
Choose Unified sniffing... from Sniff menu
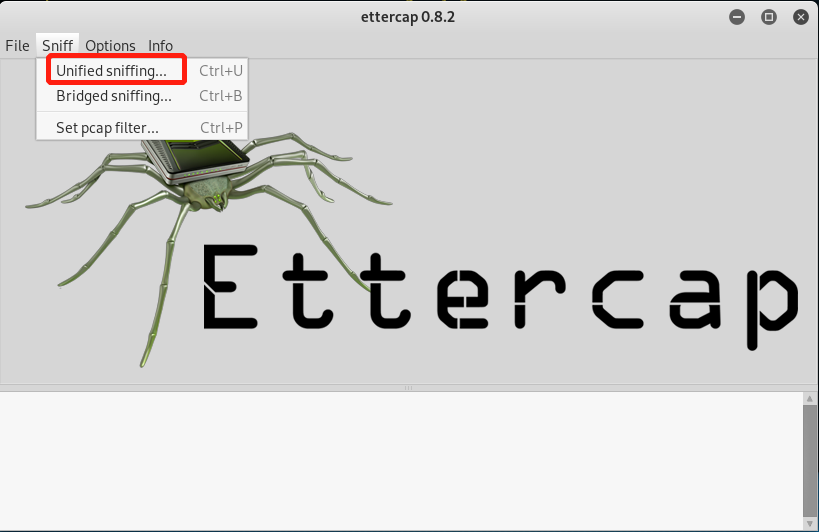point(142,70)
